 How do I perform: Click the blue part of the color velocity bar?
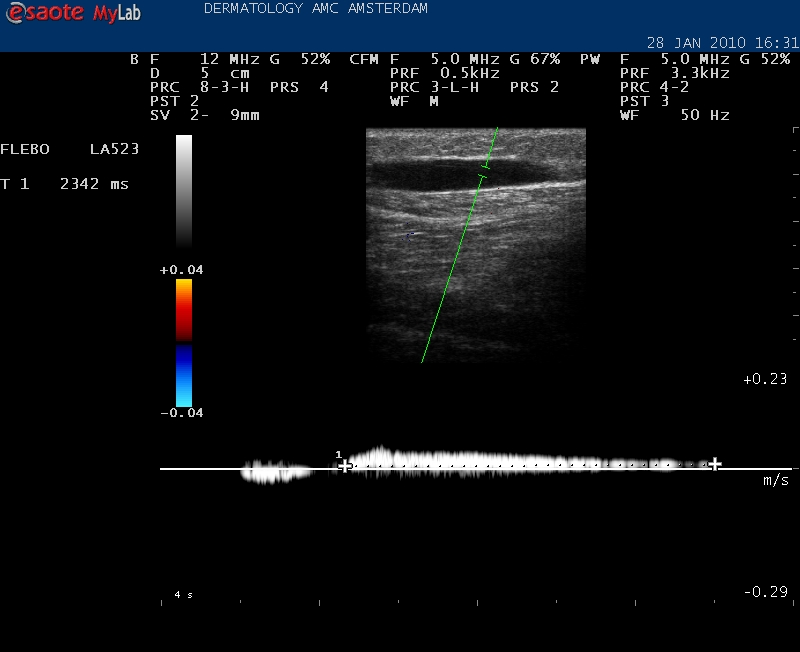click(184, 375)
